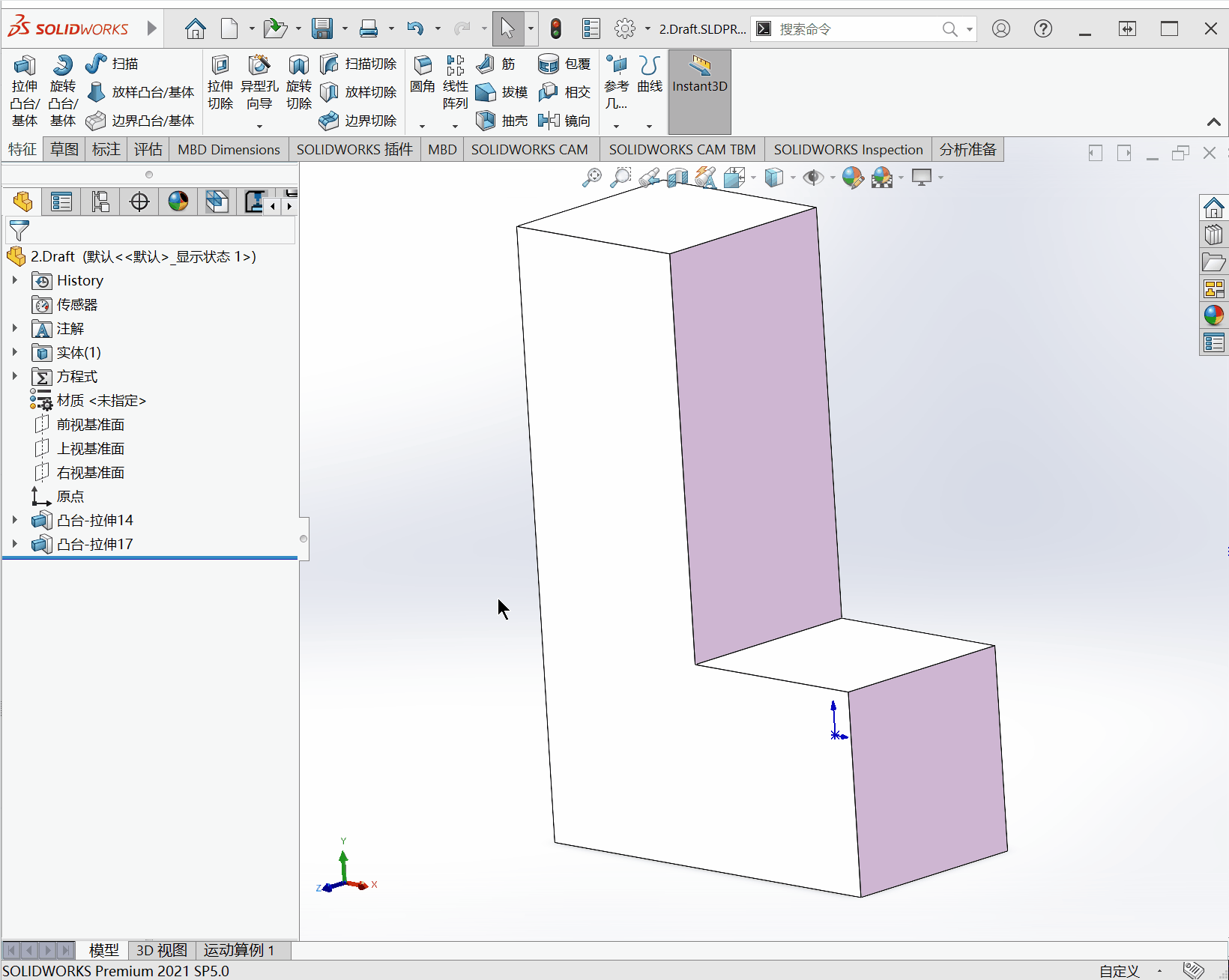
Task: Collapse the CommandManager ribbon chevron
Action: coord(1214,122)
